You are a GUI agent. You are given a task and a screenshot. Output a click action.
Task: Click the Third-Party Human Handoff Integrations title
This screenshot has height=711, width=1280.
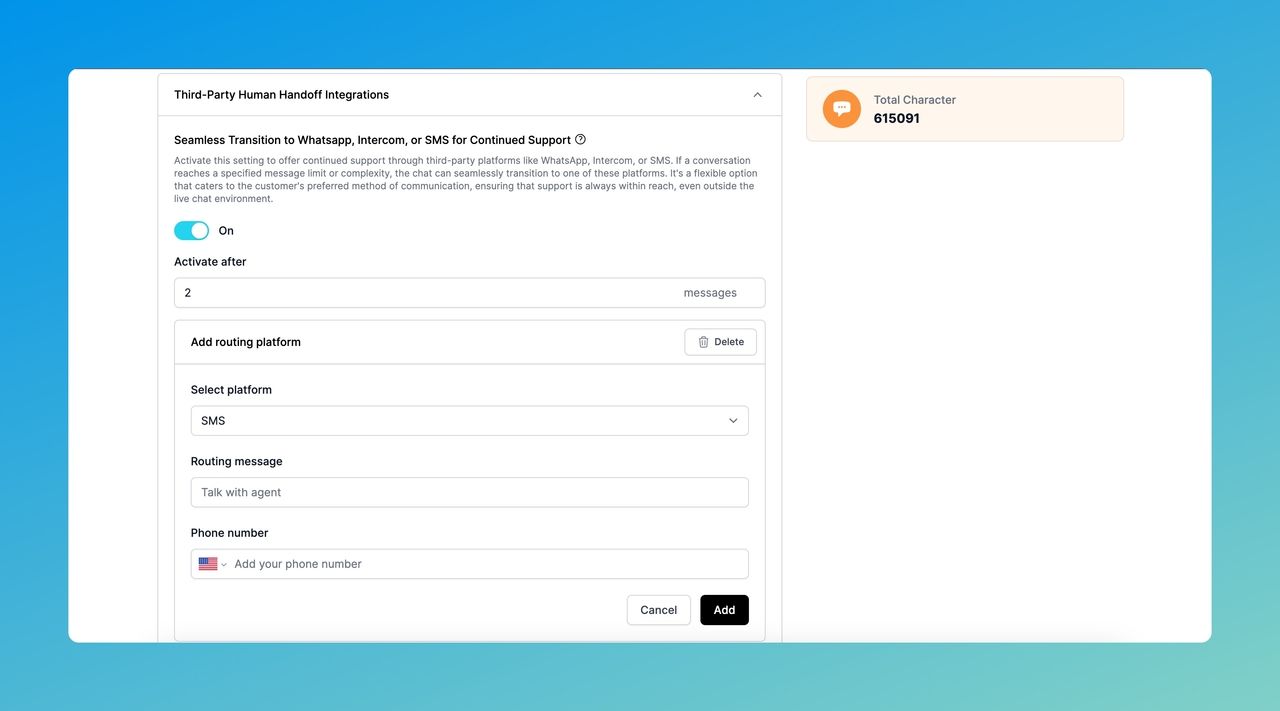282,95
